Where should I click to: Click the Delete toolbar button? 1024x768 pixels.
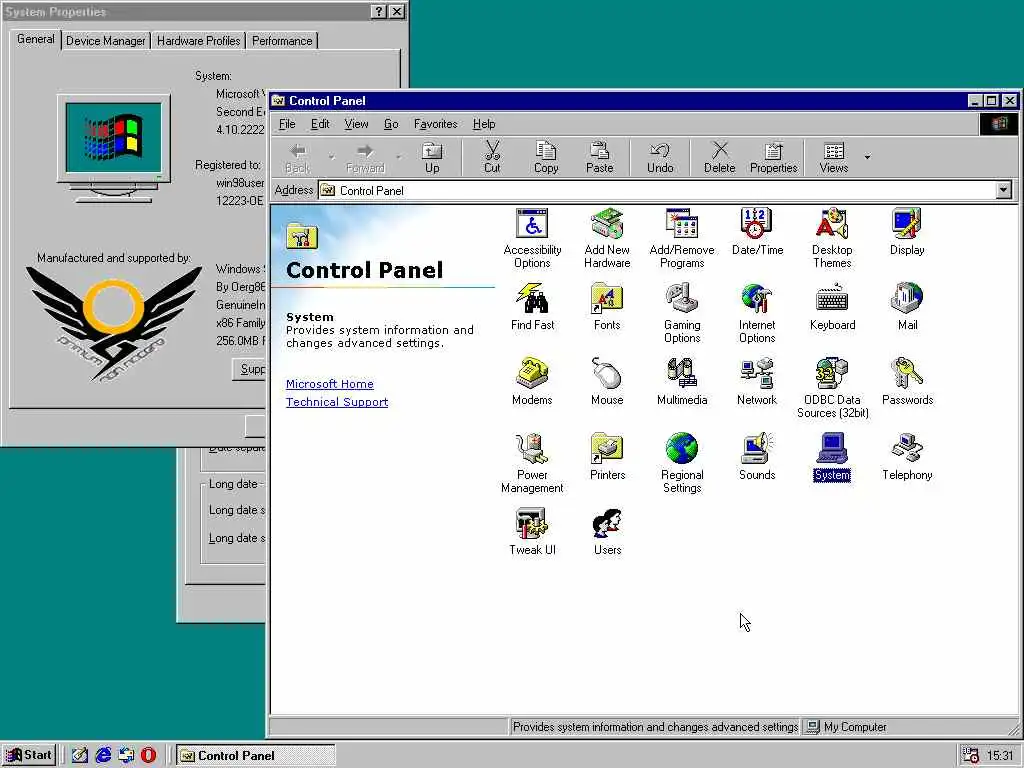720,158
